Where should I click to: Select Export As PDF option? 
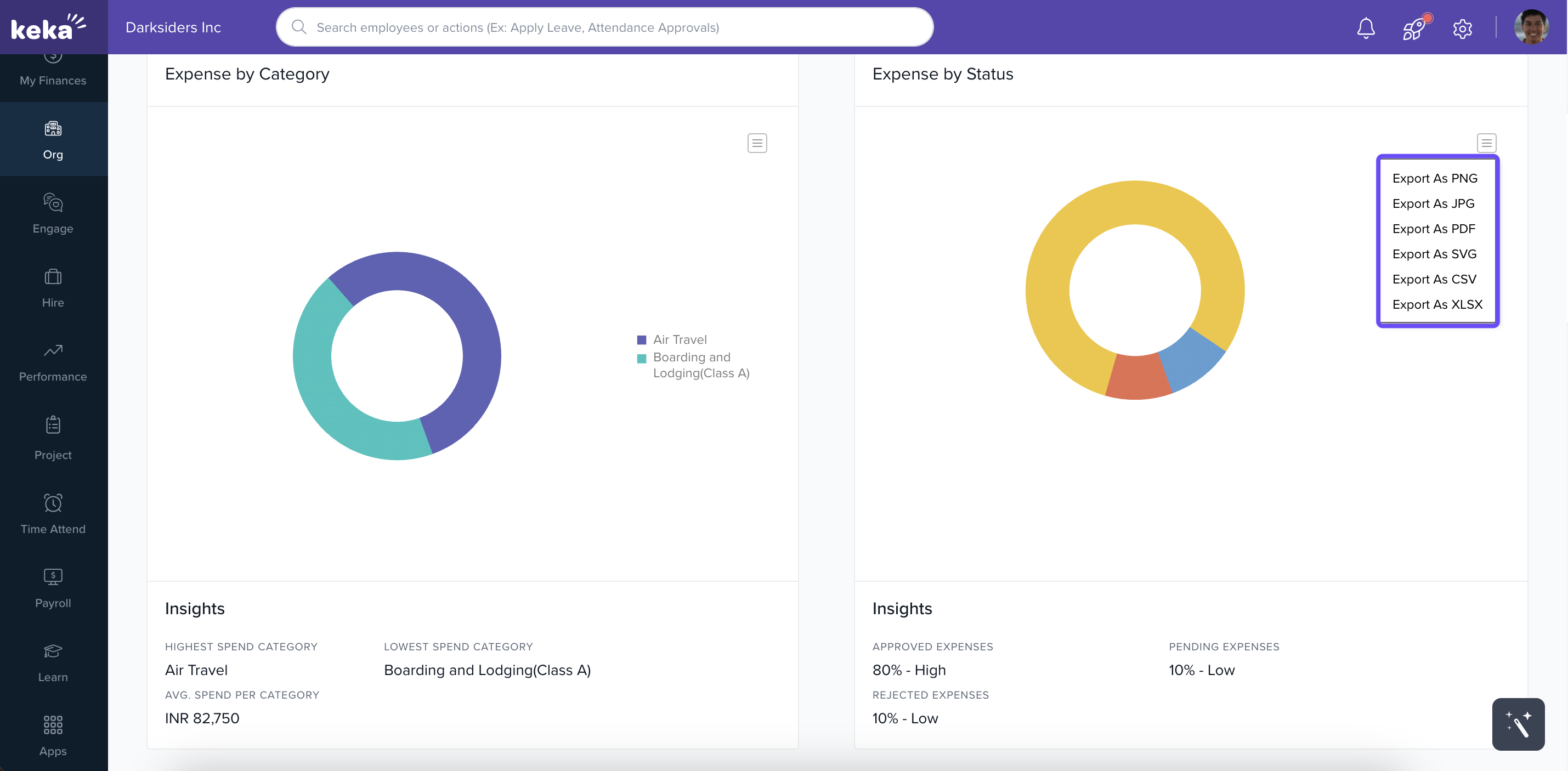point(1434,229)
